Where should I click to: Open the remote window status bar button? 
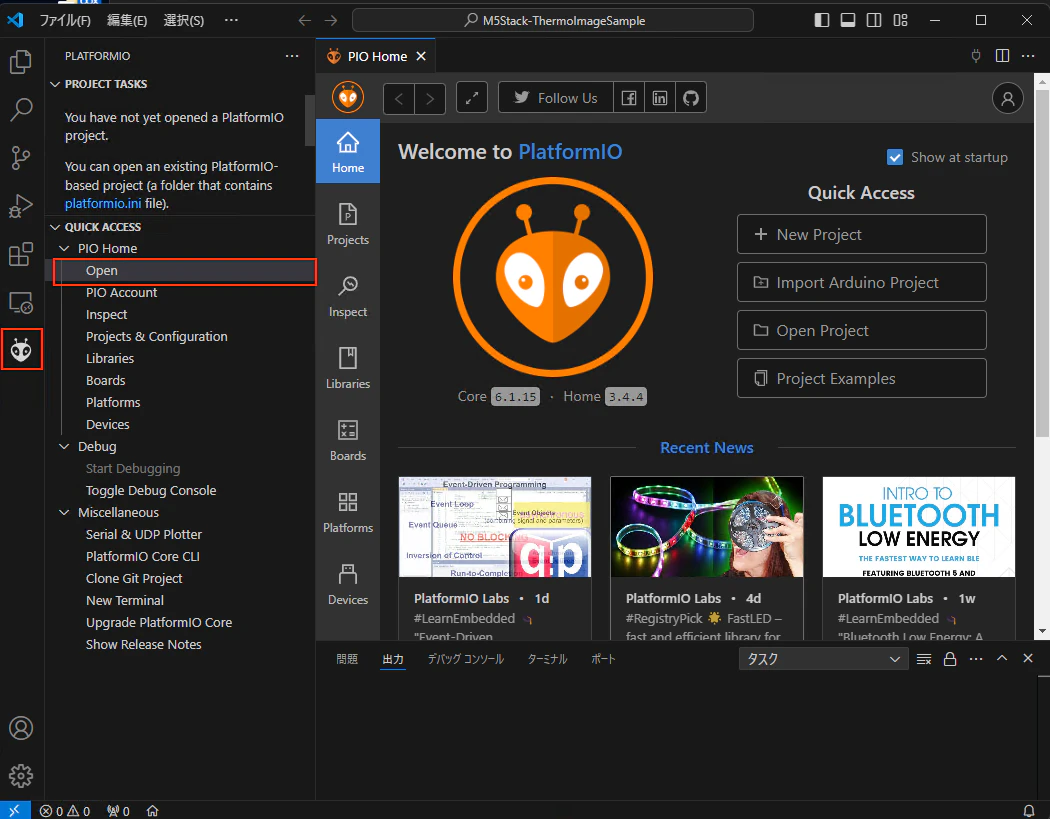tap(14, 810)
